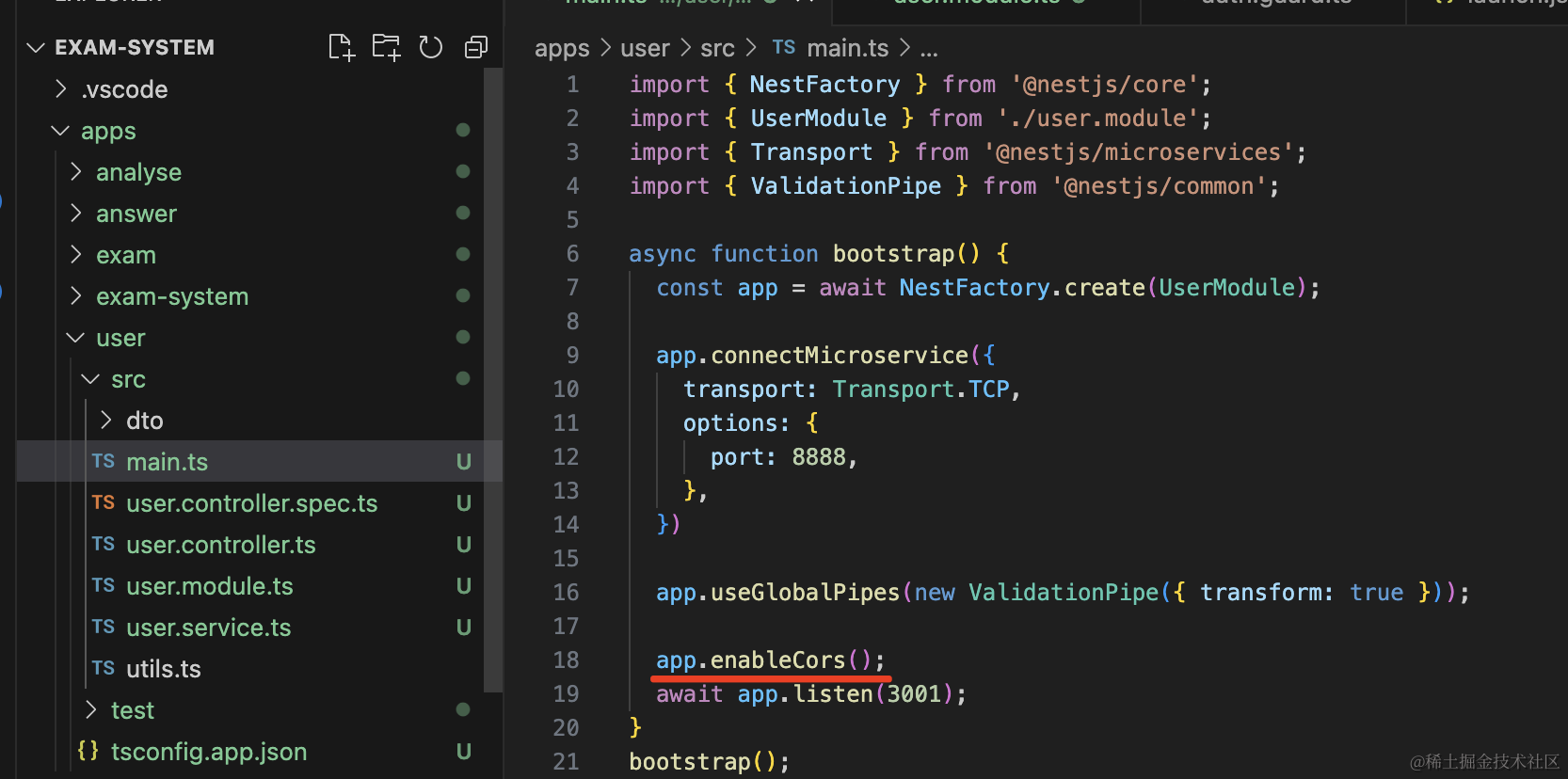The image size is (1568, 779).
Task: Click useGlobalPipes in the code
Action: tap(805, 593)
